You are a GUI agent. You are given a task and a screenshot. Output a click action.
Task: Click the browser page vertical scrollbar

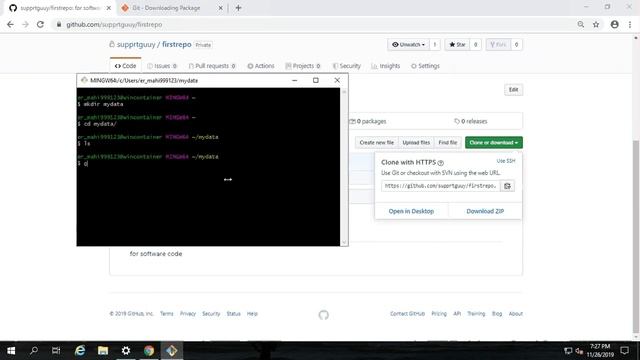tap(636, 237)
